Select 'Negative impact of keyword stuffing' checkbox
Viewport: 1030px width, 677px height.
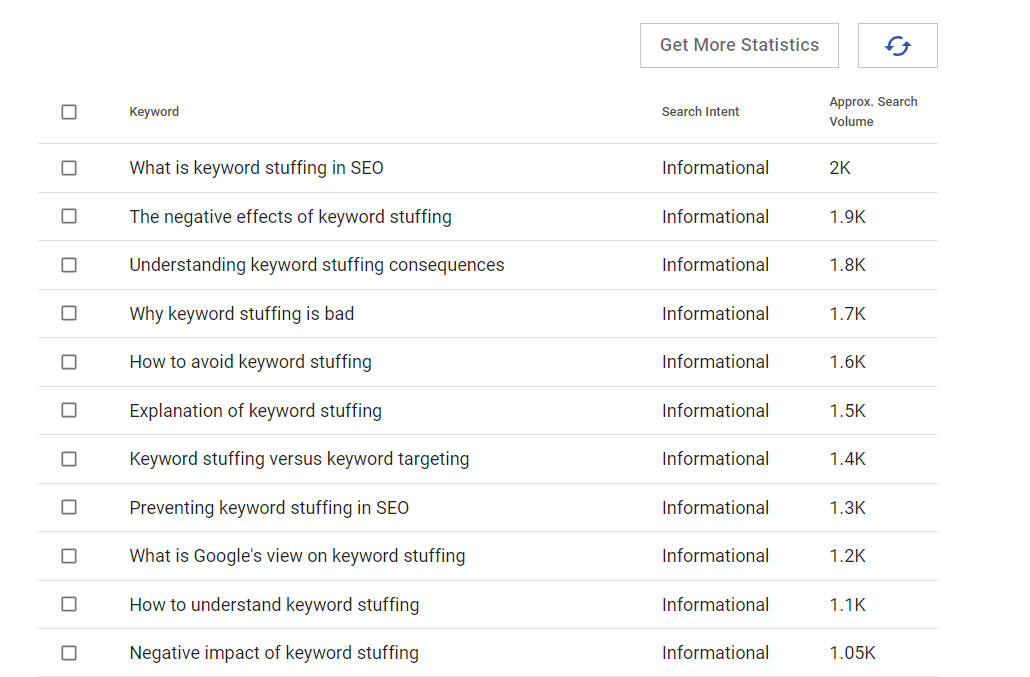[69, 653]
